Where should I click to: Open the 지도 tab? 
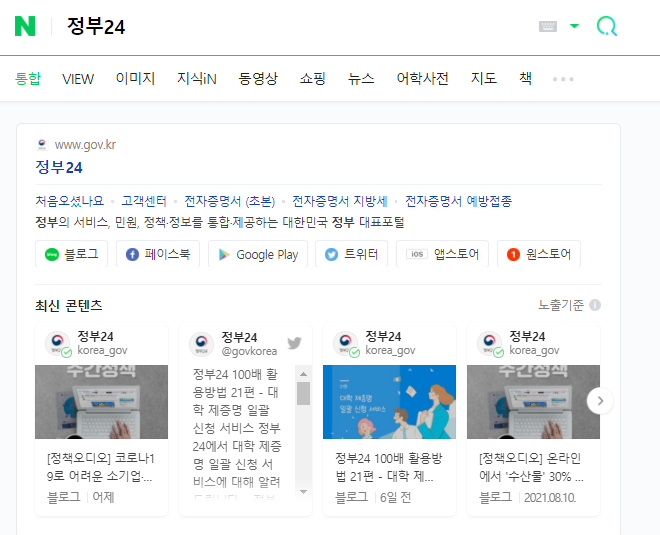(x=484, y=79)
